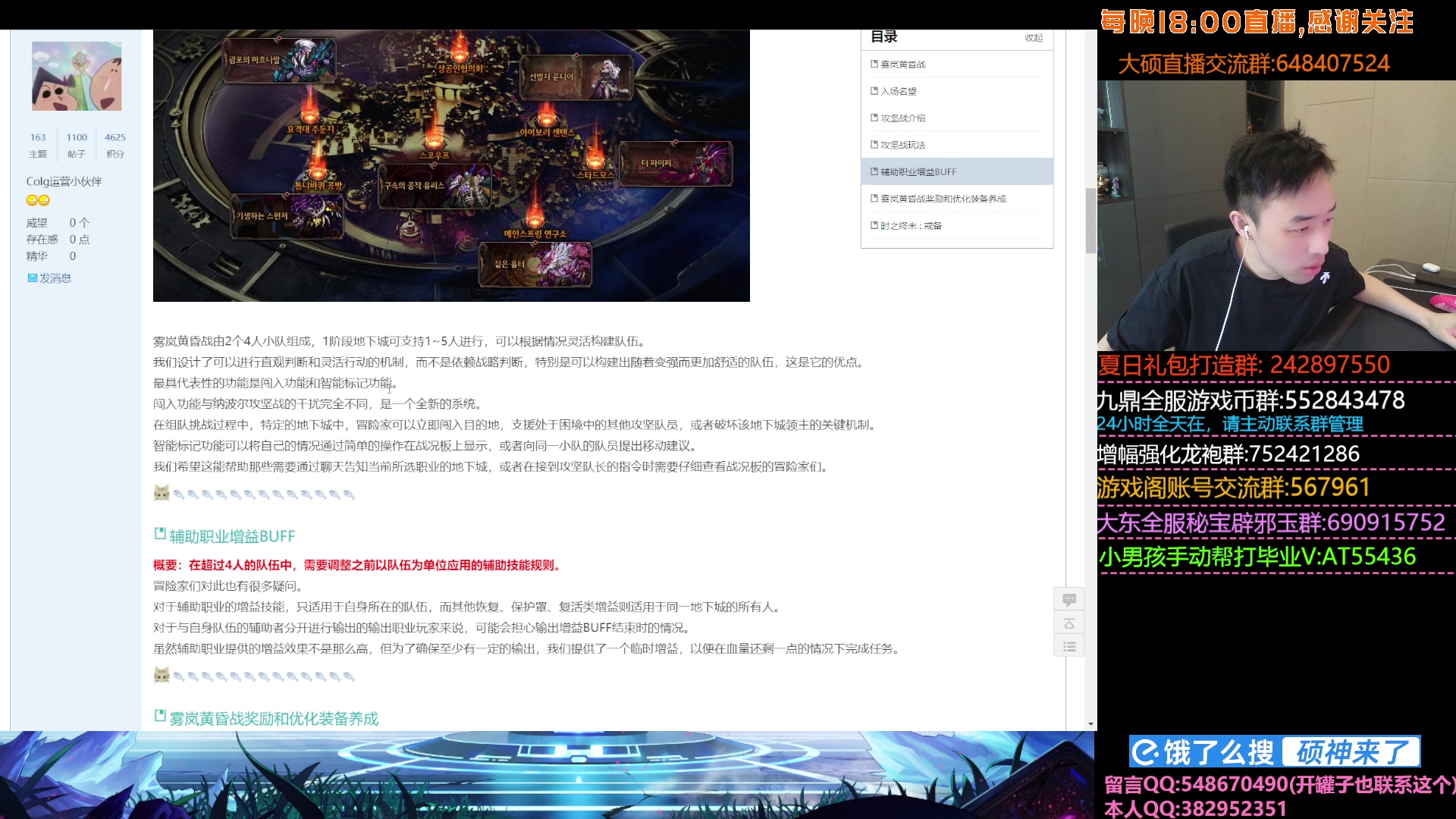This screenshot has width=1456, height=819.
Task: Jump to 入场名望 section in directory
Action: click(899, 91)
